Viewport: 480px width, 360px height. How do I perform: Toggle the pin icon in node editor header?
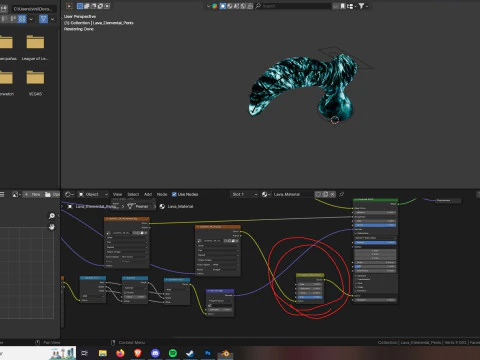tap(342, 194)
